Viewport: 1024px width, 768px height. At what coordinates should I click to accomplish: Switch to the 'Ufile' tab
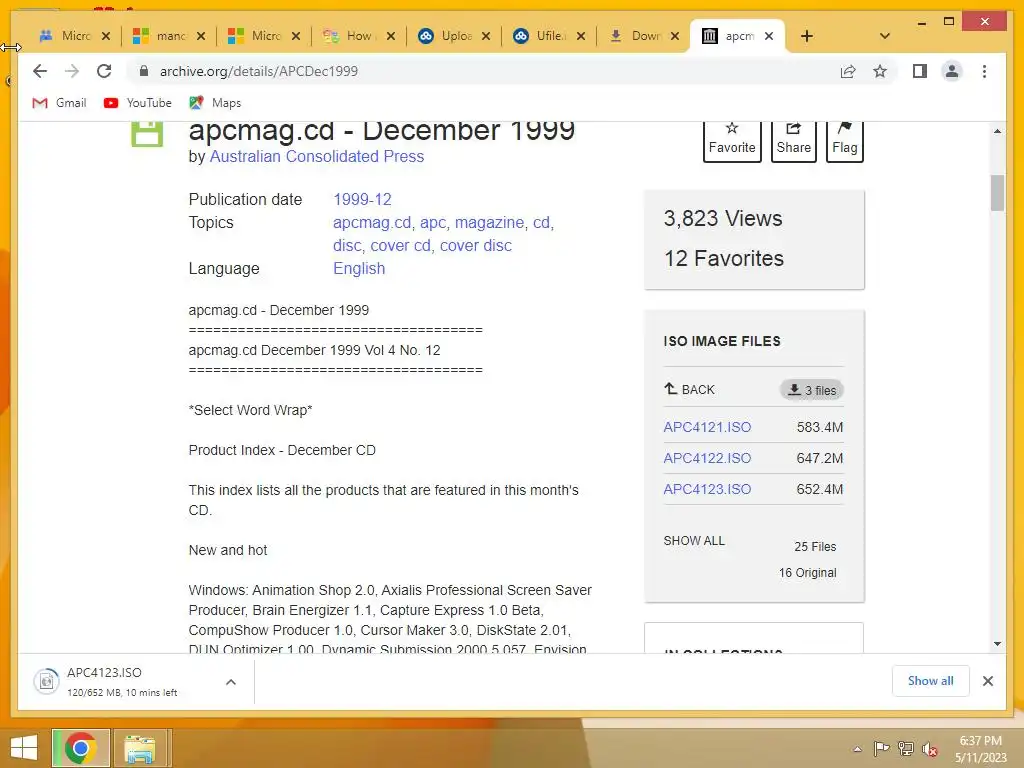[539, 36]
